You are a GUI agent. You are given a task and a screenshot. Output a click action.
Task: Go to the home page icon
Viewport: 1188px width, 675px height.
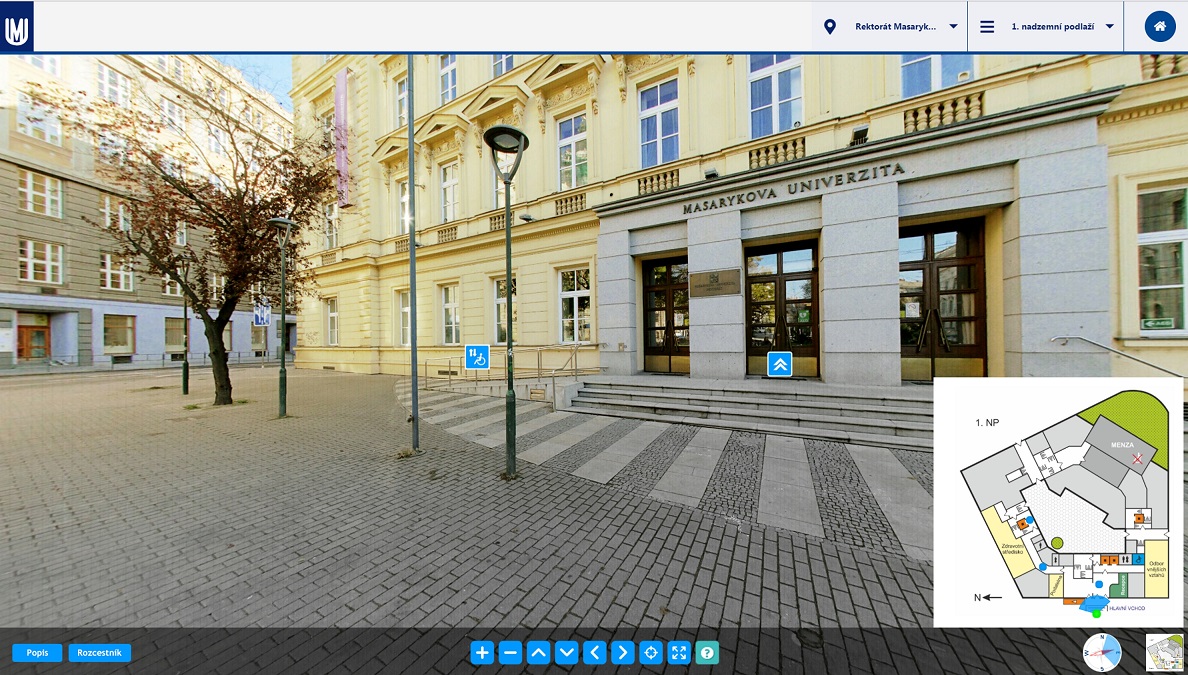tap(1159, 27)
